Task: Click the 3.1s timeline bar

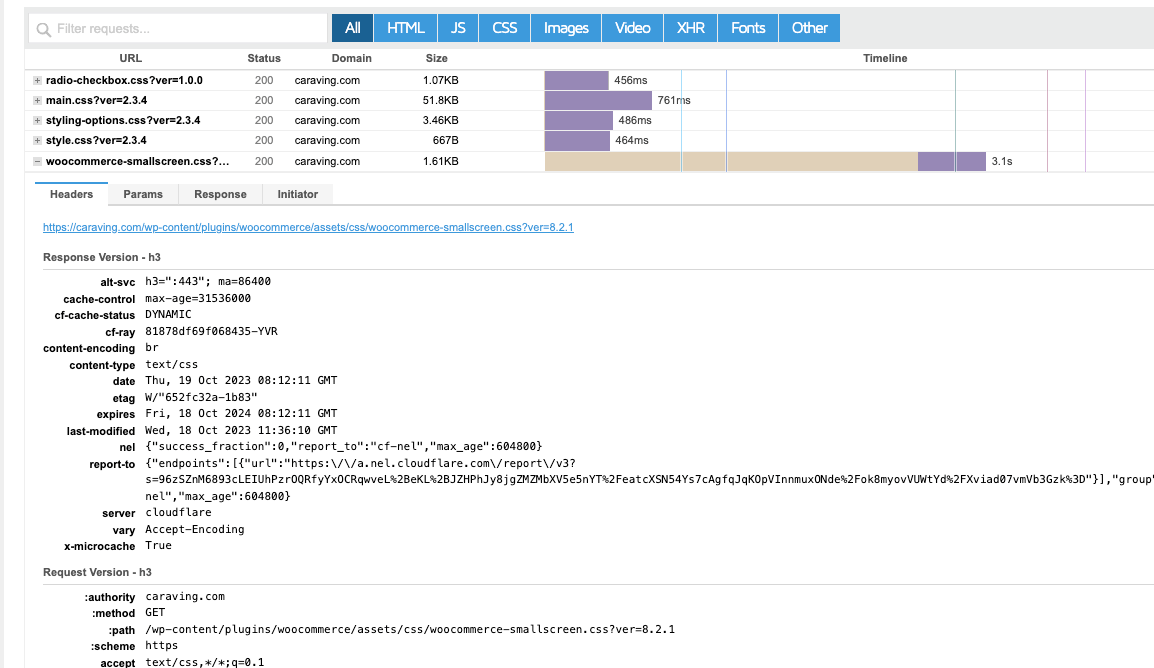Action: click(765, 161)
